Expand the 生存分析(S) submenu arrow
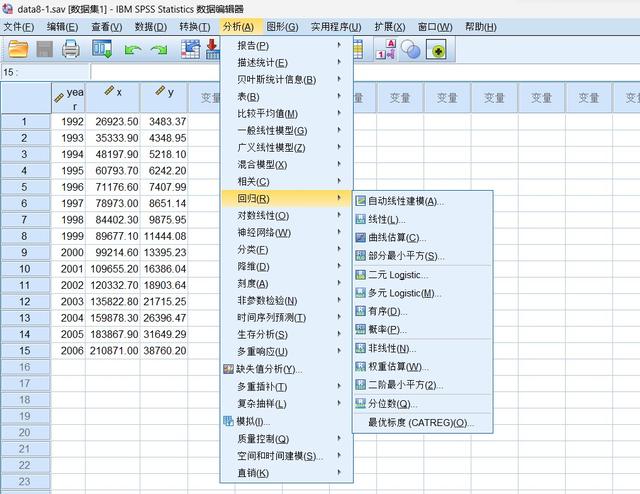640x494 pixels. click(339, 334)
